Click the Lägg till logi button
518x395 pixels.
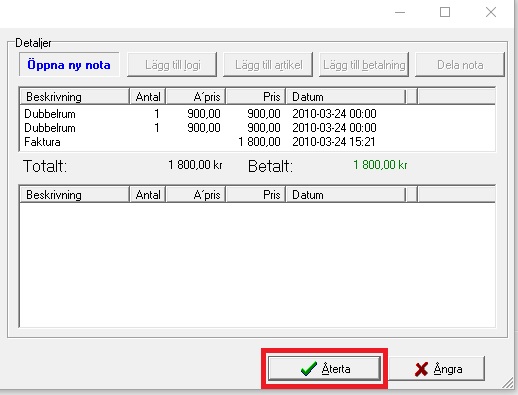(172, 65)
